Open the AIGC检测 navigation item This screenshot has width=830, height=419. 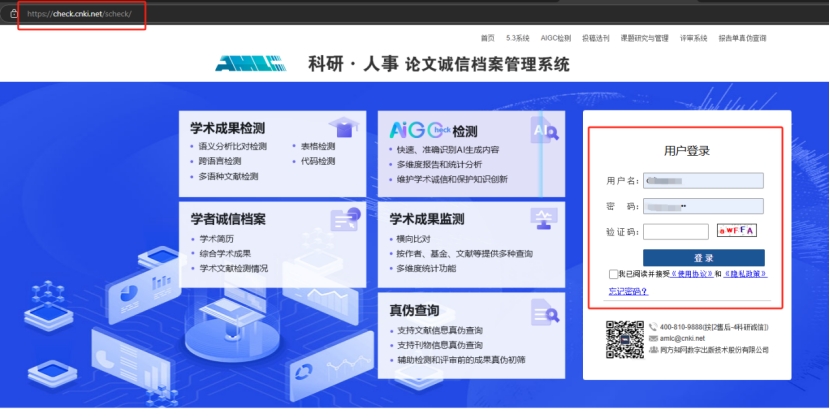pos(555,38)
